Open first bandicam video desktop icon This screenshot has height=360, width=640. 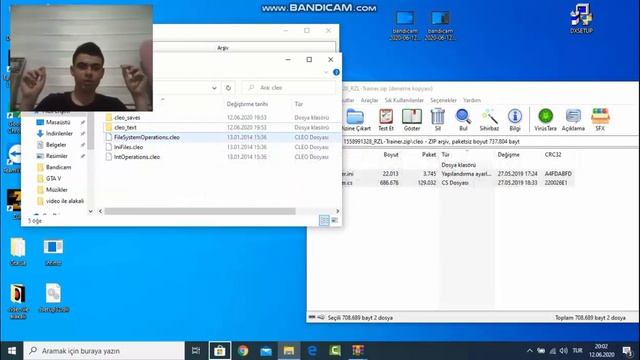[x=405, y=25]
